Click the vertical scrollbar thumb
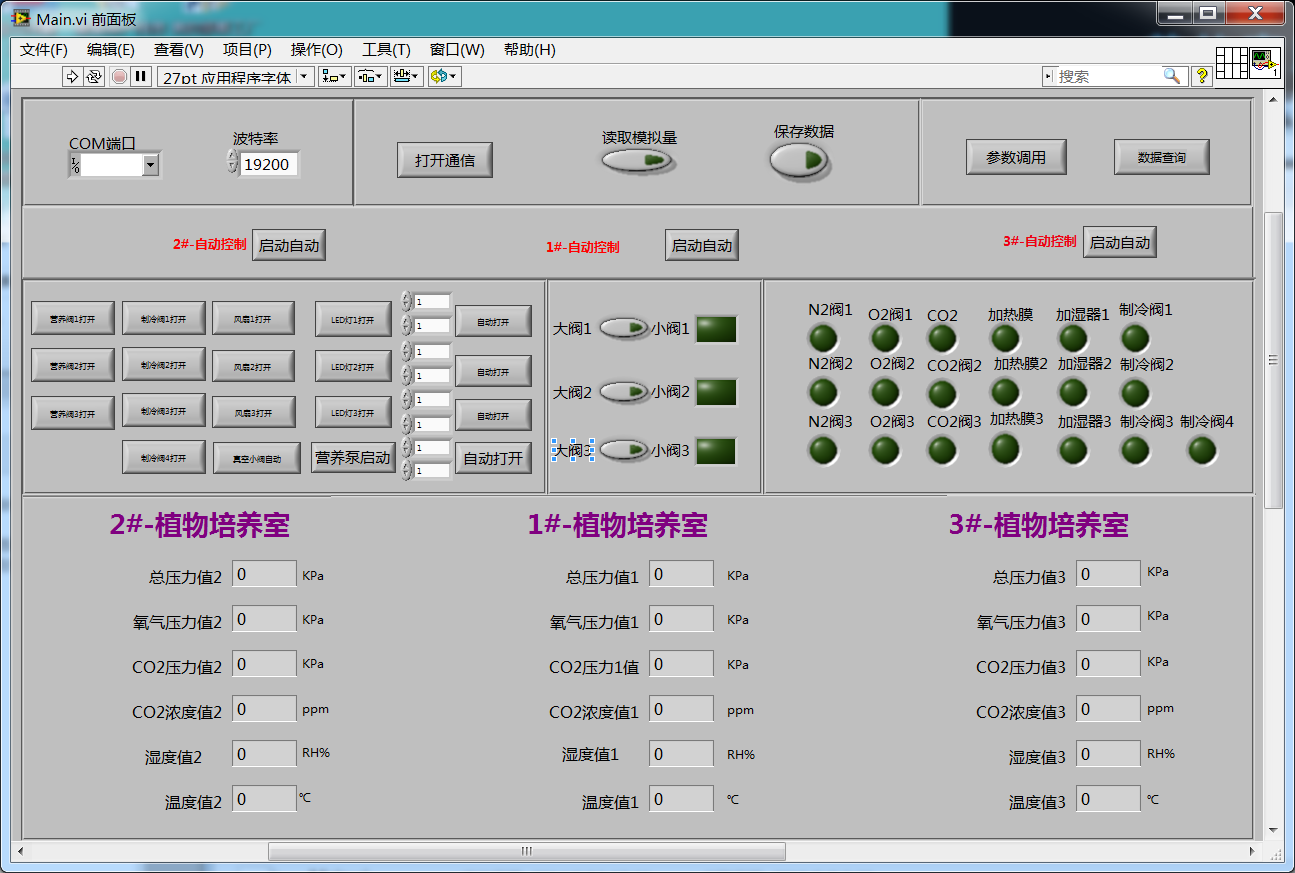Screen dimensions: 1295x873 [x=1274, y=360]
